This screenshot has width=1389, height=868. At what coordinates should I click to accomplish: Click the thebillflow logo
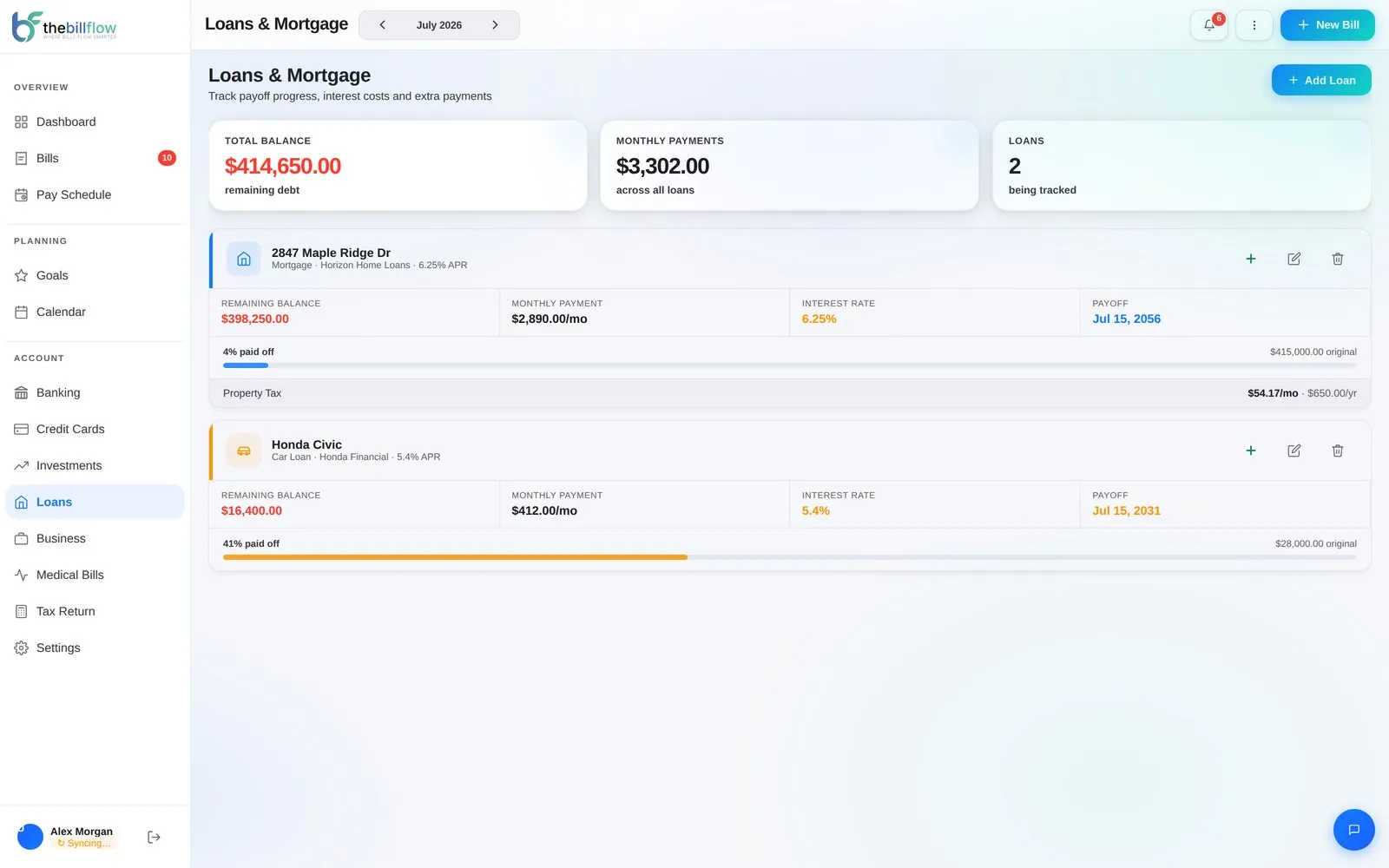click(x=64, y=27)
